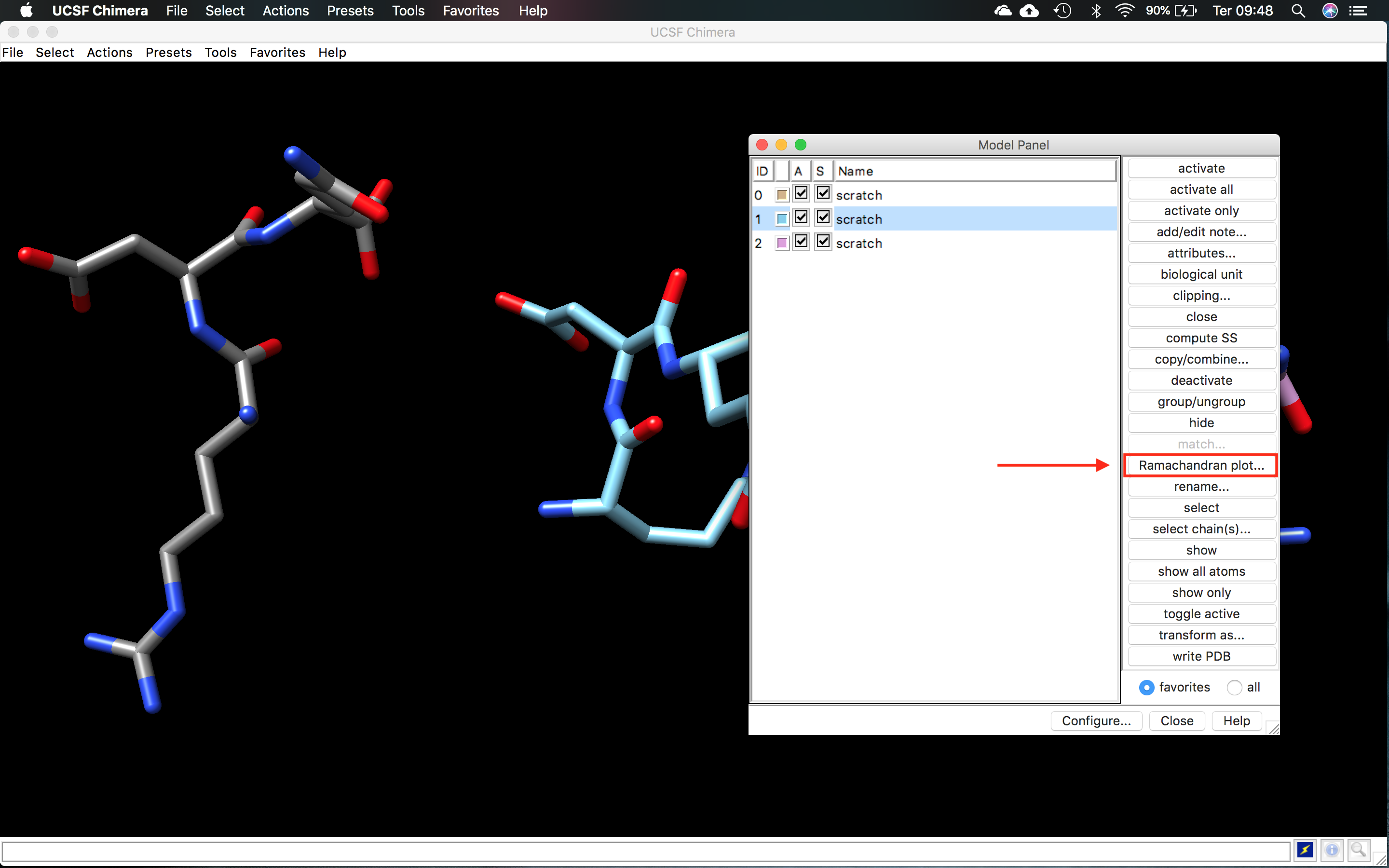The width and height of the screenshot is (1389, 868).
Task: Open the Time Machine clock icon
Action: (1062, 10)
